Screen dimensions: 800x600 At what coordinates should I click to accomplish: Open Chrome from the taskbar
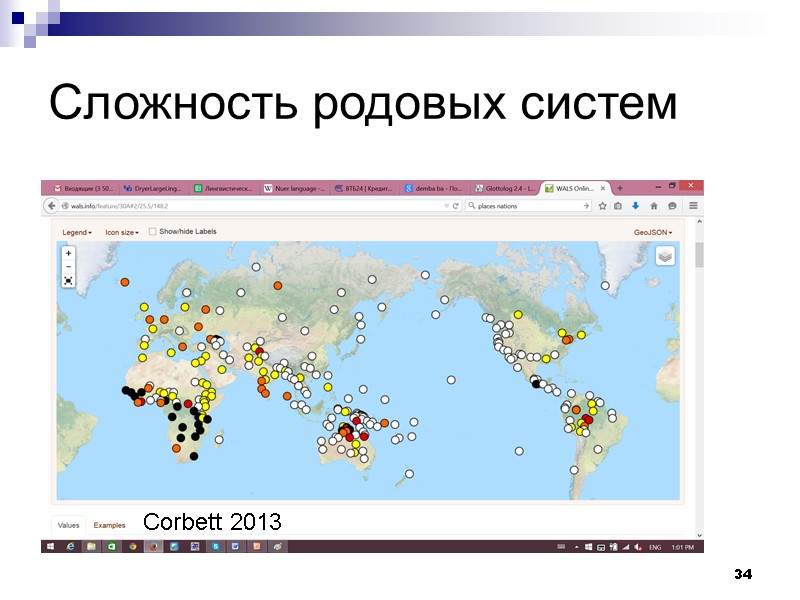(133, 546)
